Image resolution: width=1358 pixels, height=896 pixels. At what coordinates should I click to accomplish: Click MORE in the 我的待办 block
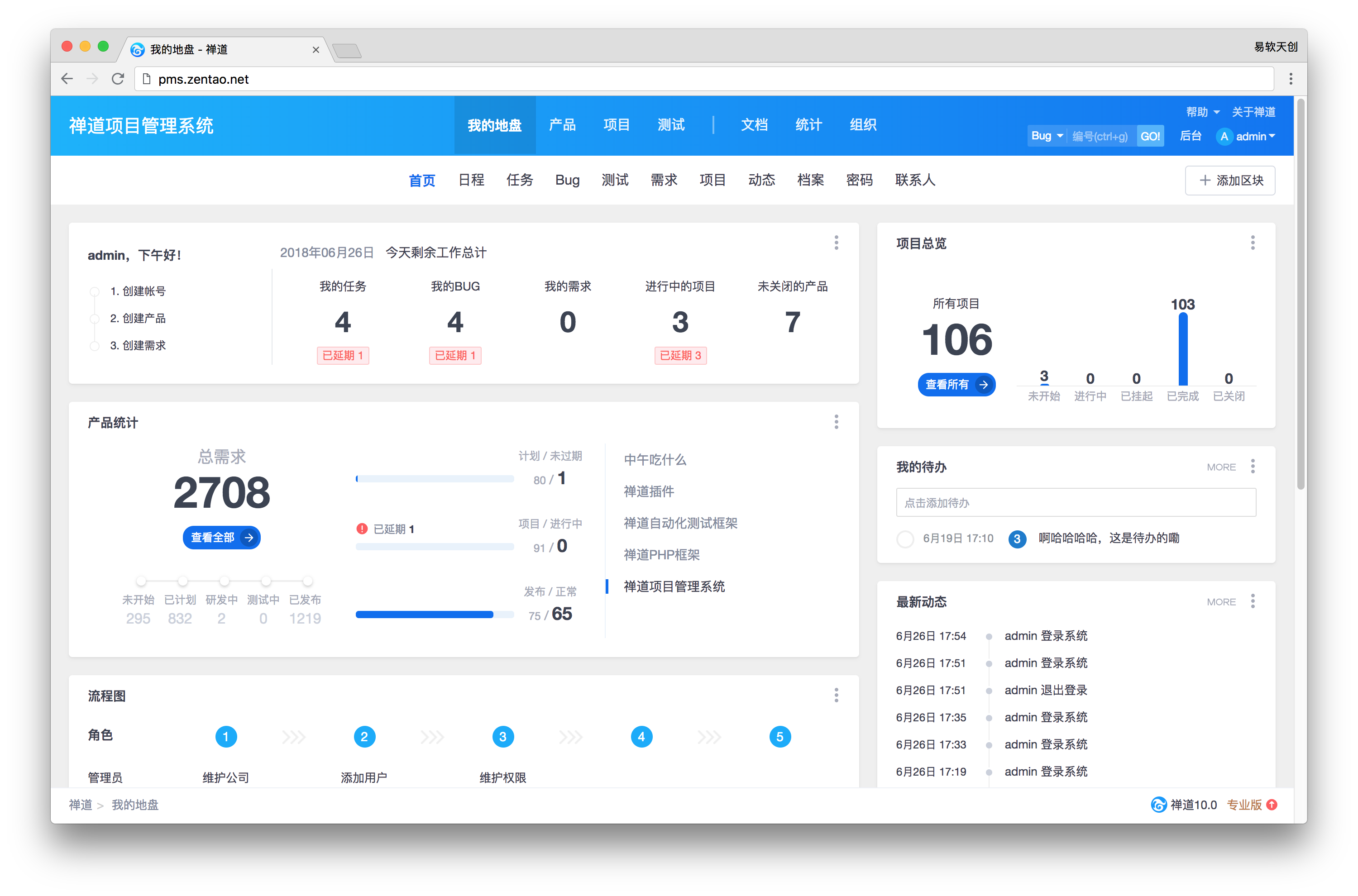coord(1221,467)
